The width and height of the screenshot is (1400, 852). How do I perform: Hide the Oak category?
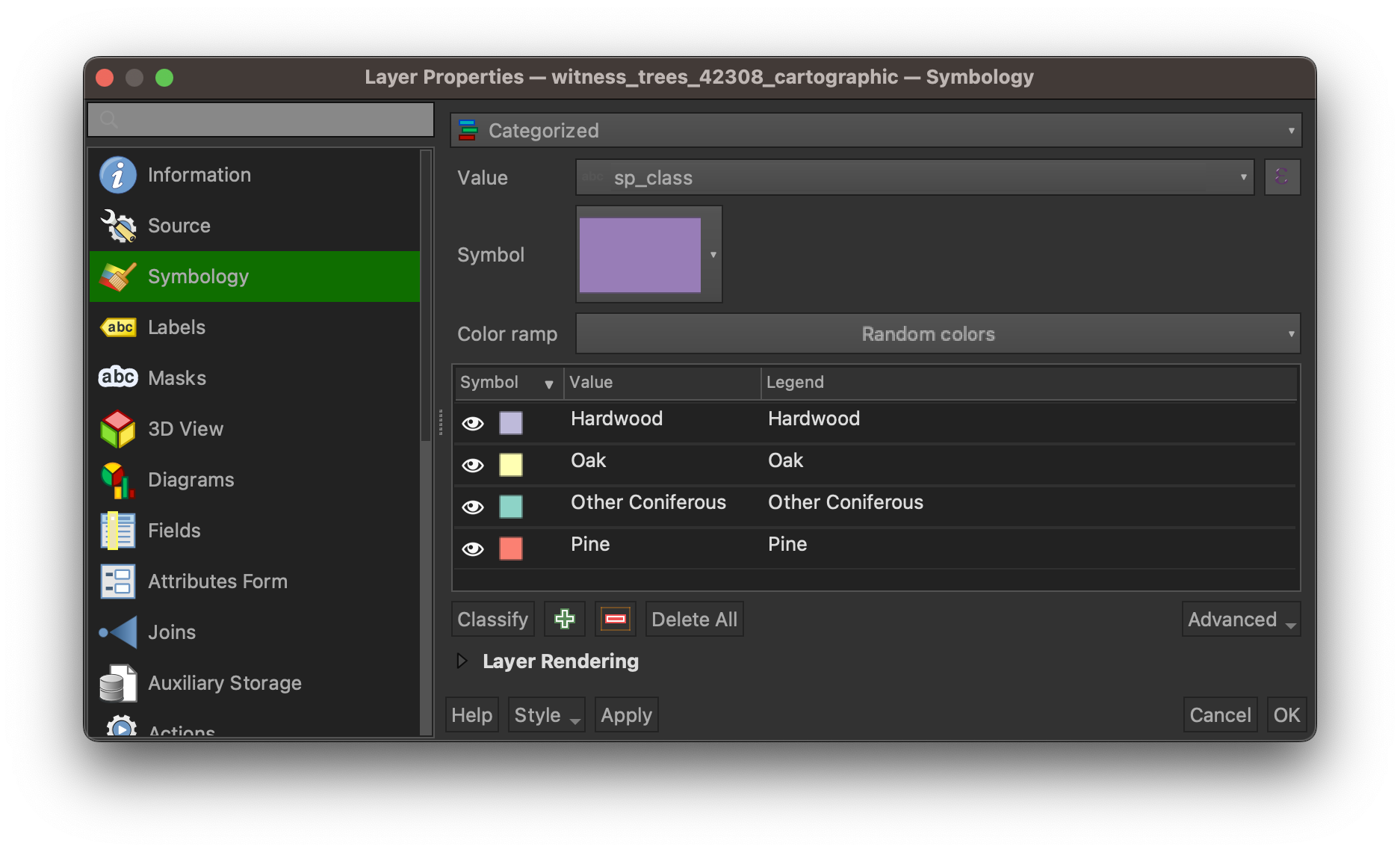[473, 465]
